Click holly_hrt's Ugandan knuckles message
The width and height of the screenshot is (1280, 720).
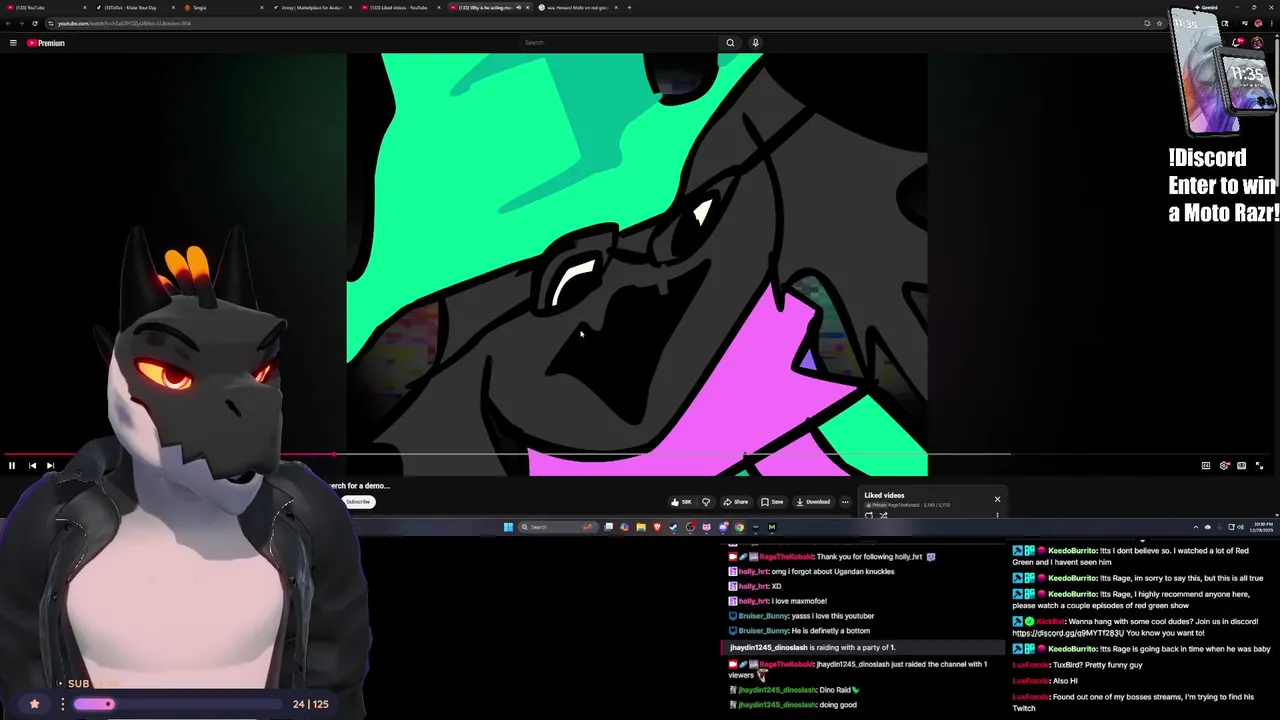(x=812, y=572)
